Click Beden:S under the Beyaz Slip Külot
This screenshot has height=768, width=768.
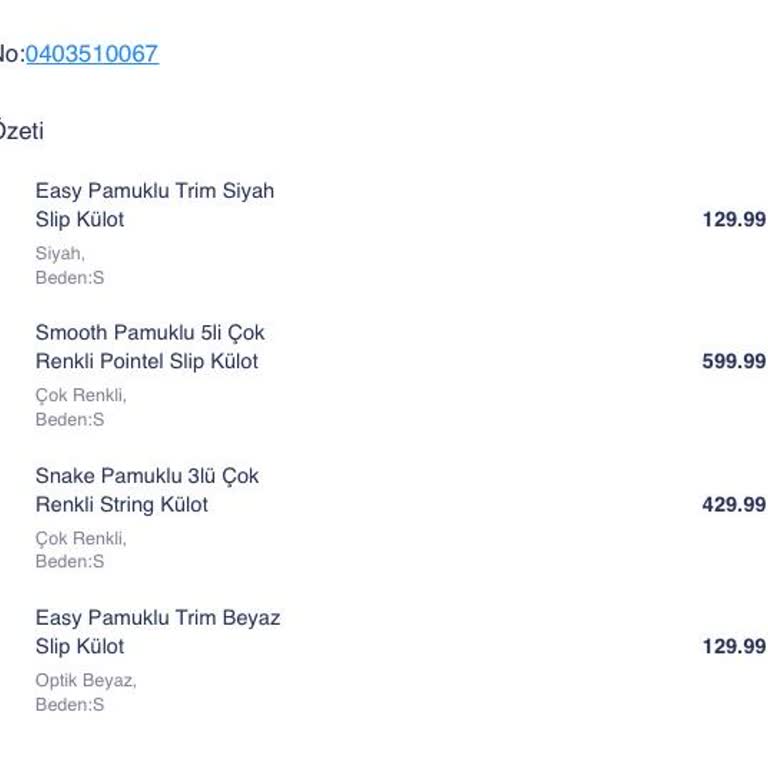(x=69, y=705)
